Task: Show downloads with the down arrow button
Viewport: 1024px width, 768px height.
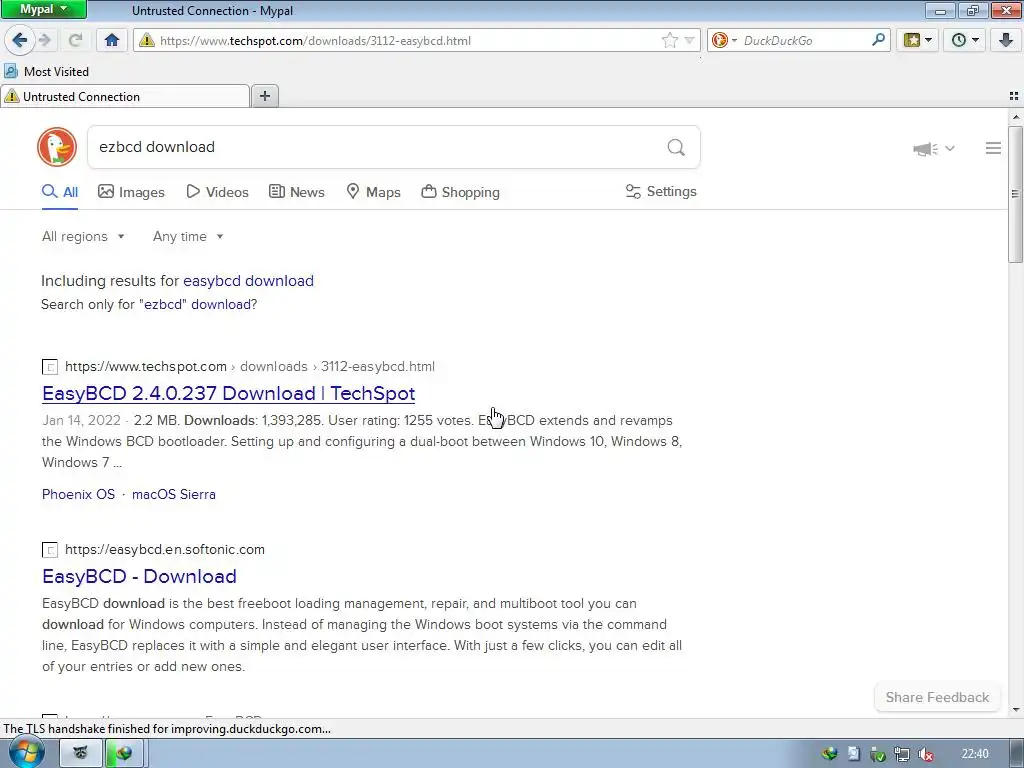Action: coord(1006,40)
